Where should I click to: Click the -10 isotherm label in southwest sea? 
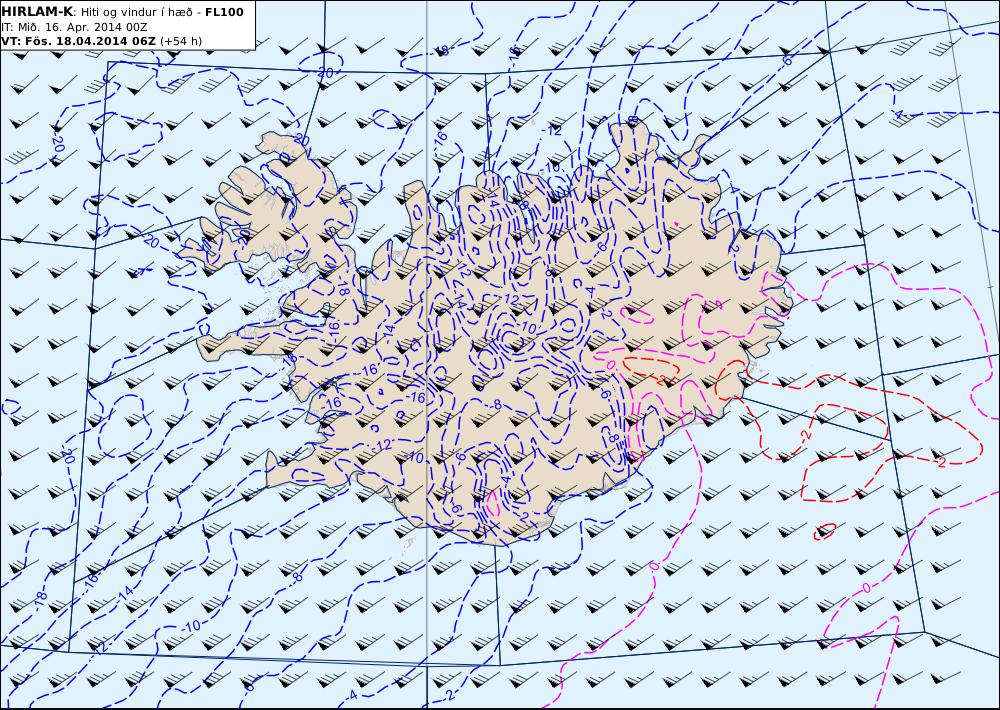(x=191, y=626)
